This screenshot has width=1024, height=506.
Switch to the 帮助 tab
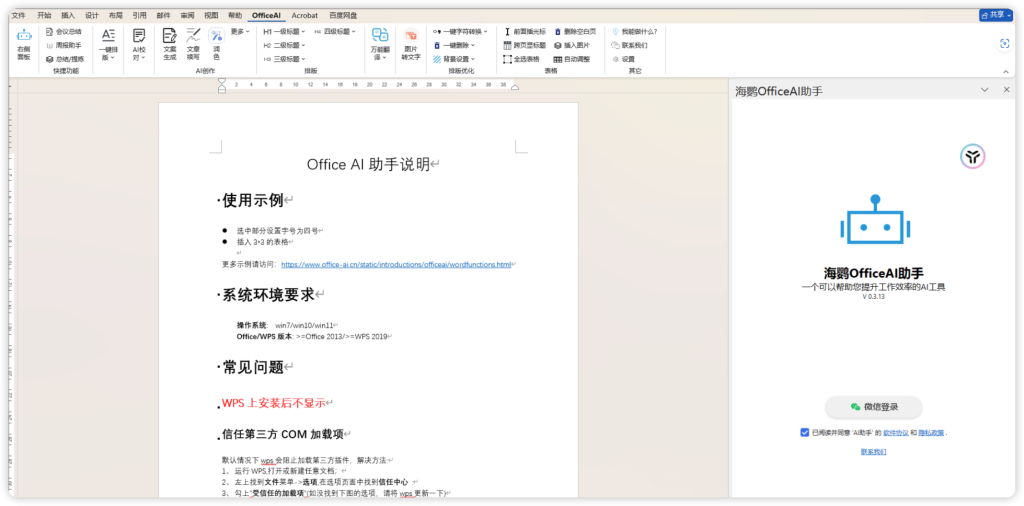tap(234, 14)
